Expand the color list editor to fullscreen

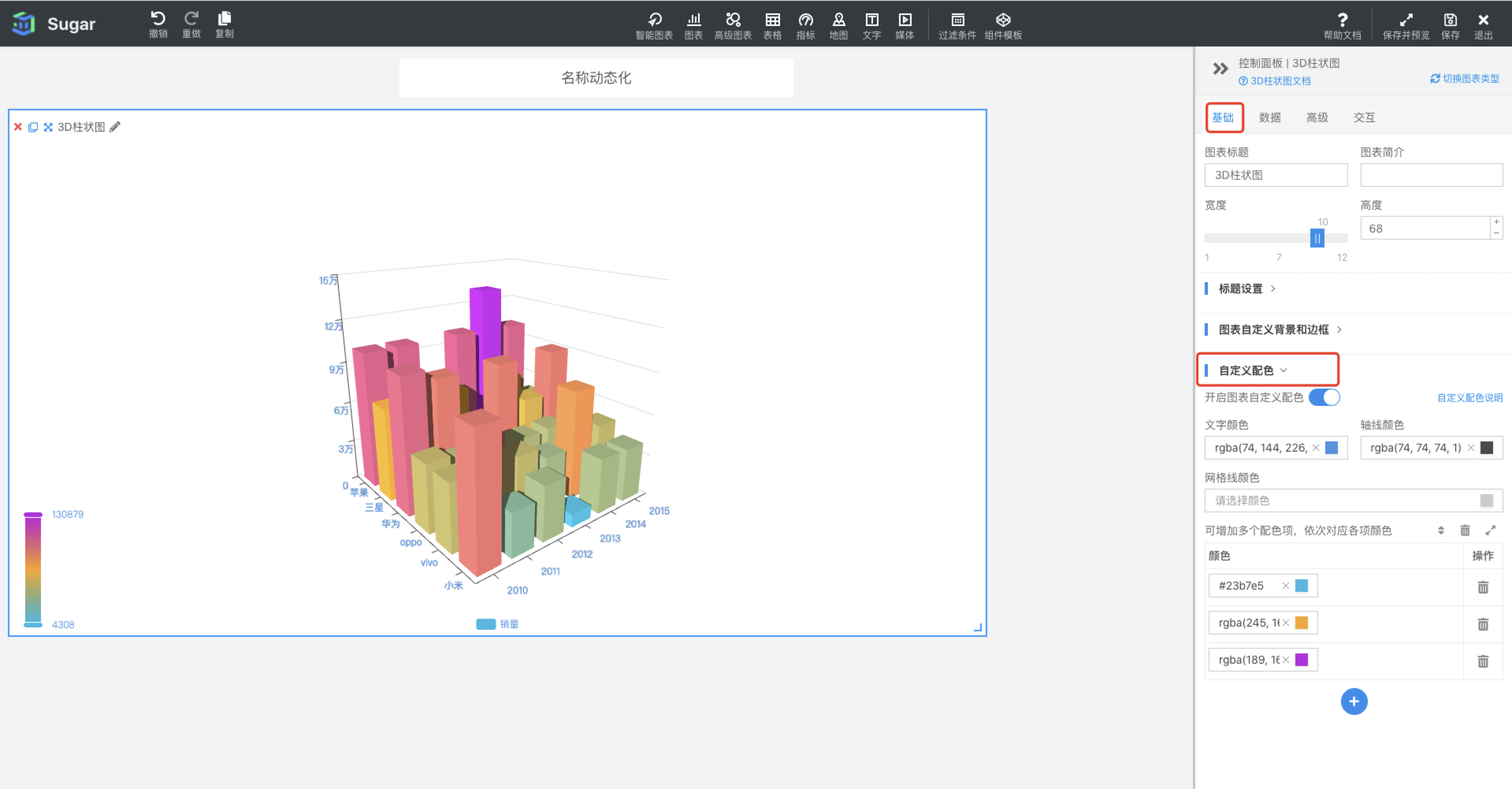(x=1490, y=530)
